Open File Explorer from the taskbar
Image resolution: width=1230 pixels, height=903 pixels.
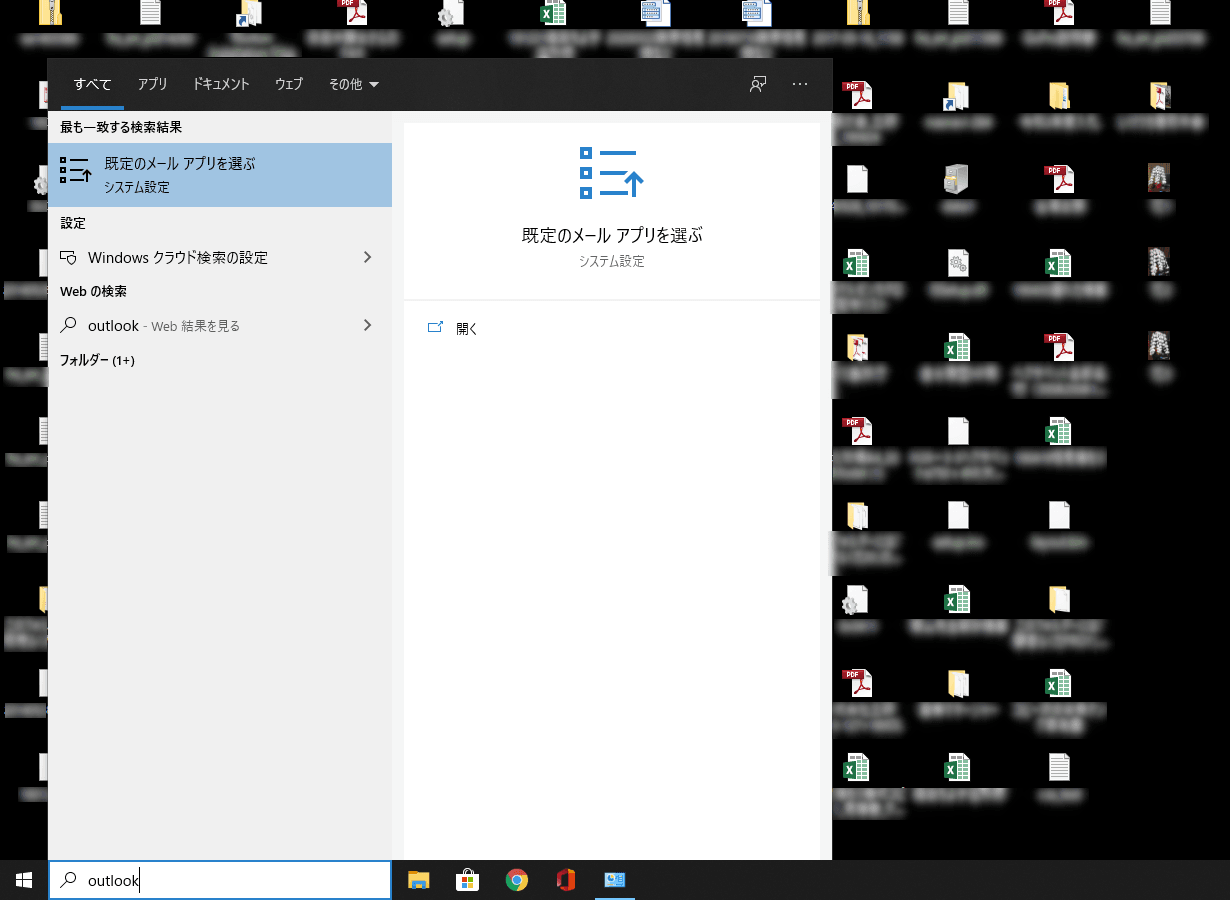418,881
